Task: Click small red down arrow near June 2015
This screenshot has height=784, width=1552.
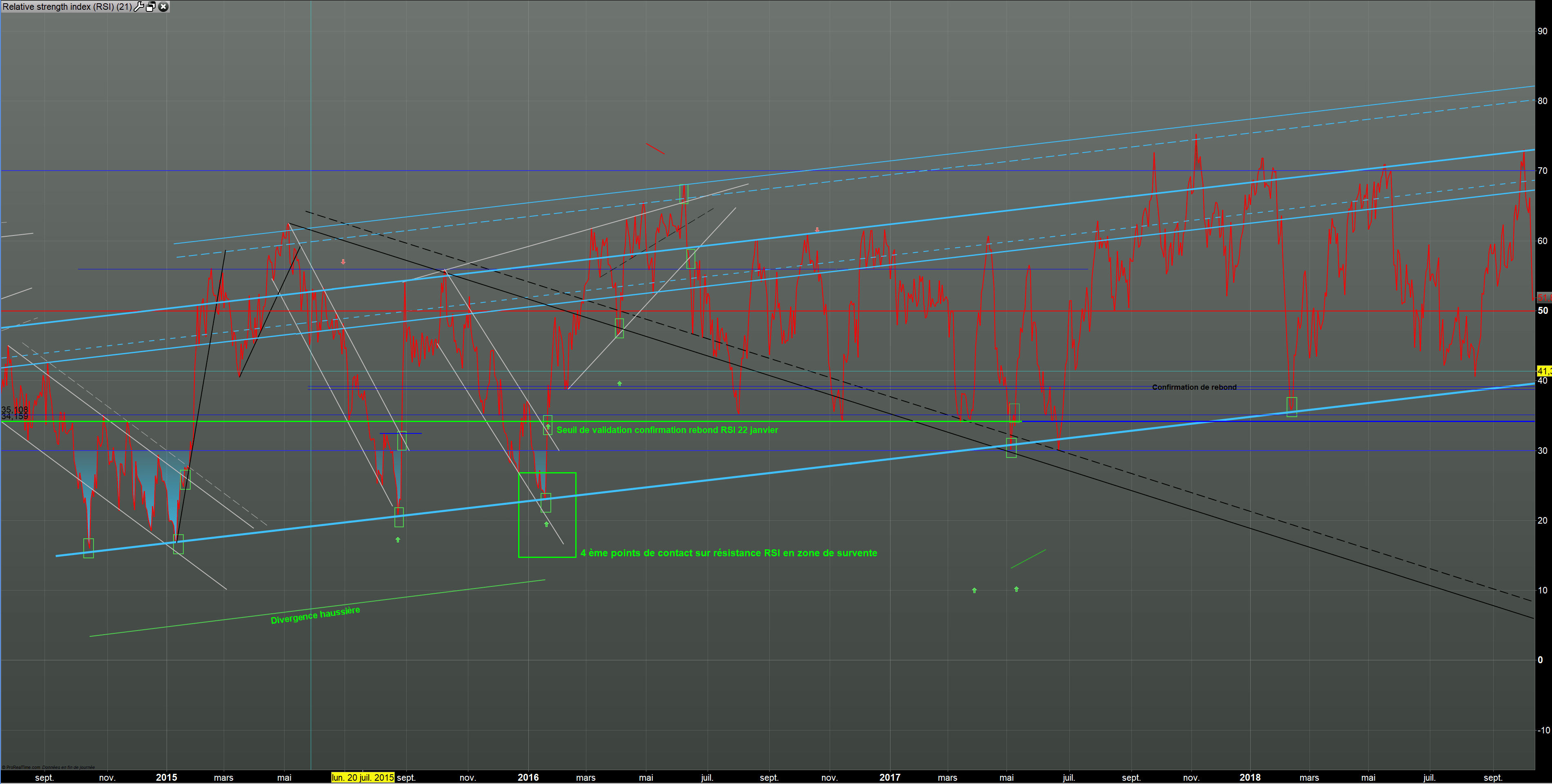Action: click(x=343, y=262)
